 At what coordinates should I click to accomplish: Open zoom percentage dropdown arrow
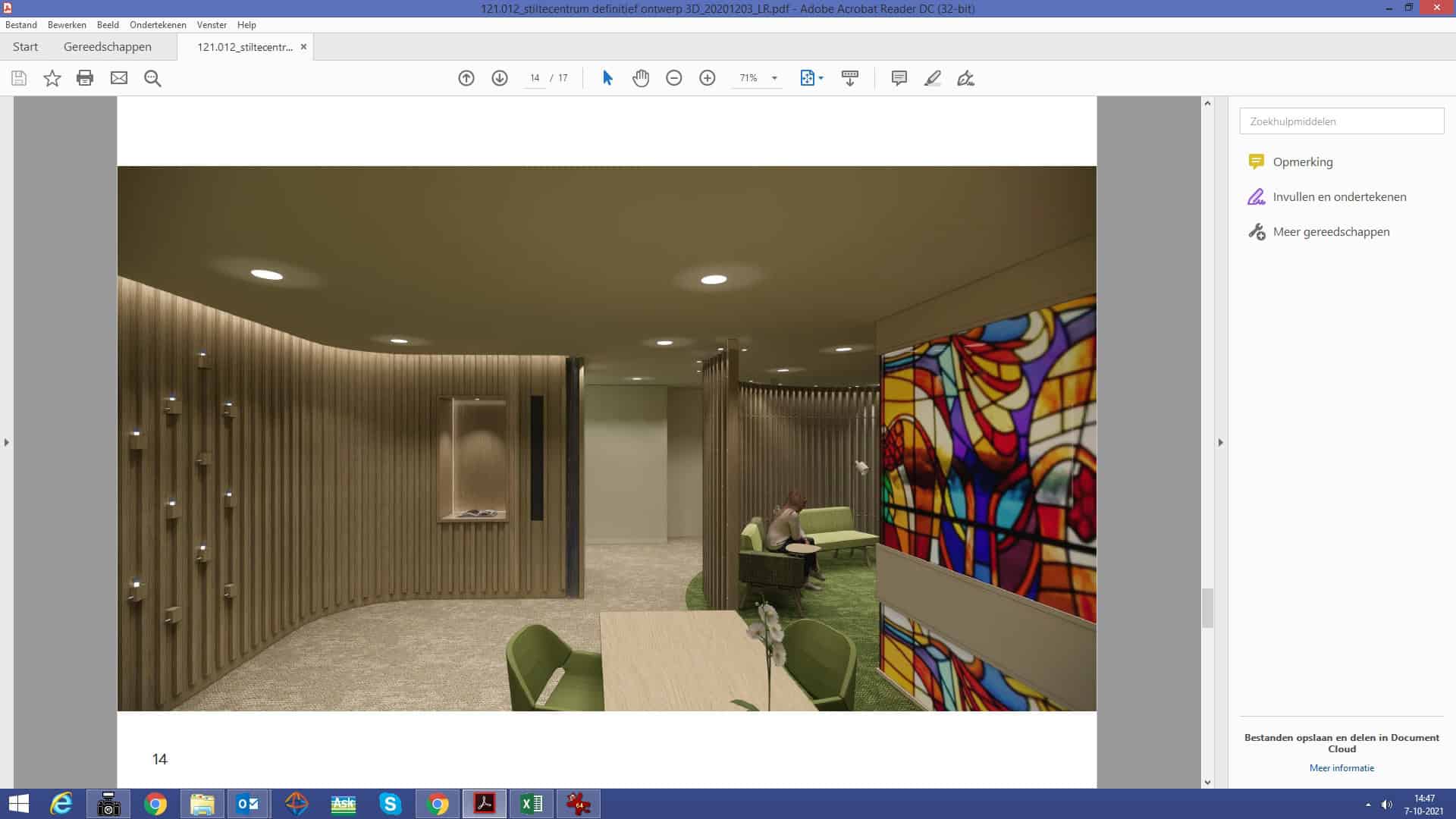[774, 78]
